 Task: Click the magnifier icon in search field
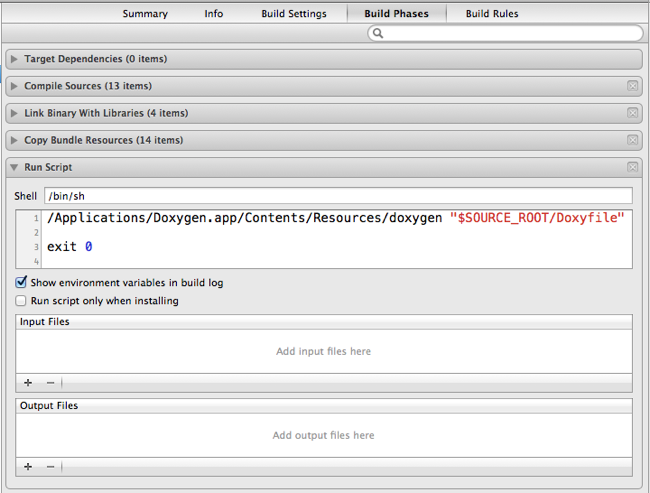click(x=378, y=34)
